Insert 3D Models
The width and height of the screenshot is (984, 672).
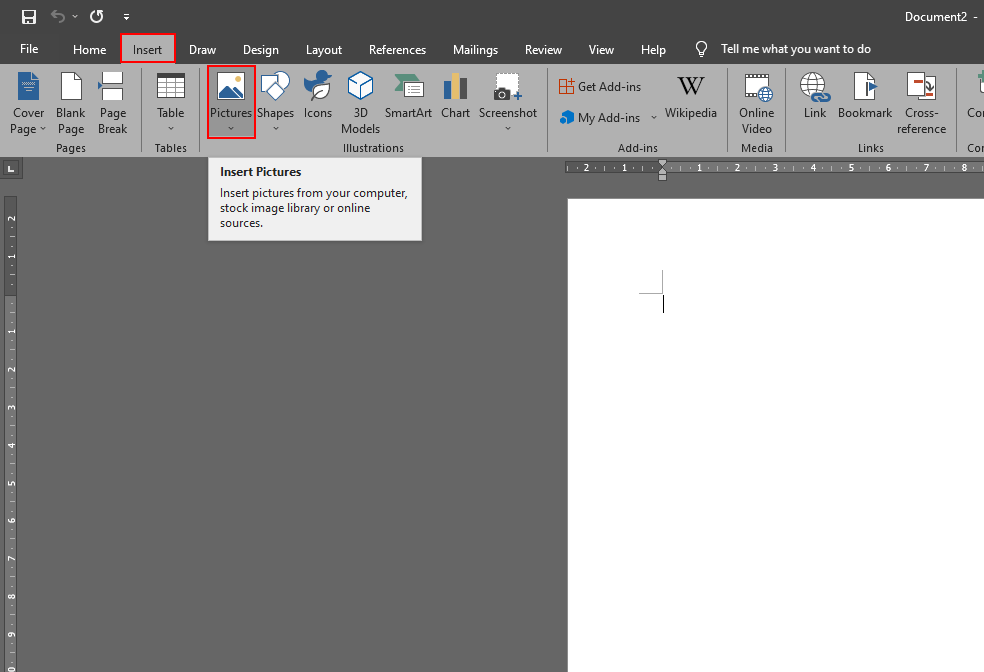coord(360,103)
